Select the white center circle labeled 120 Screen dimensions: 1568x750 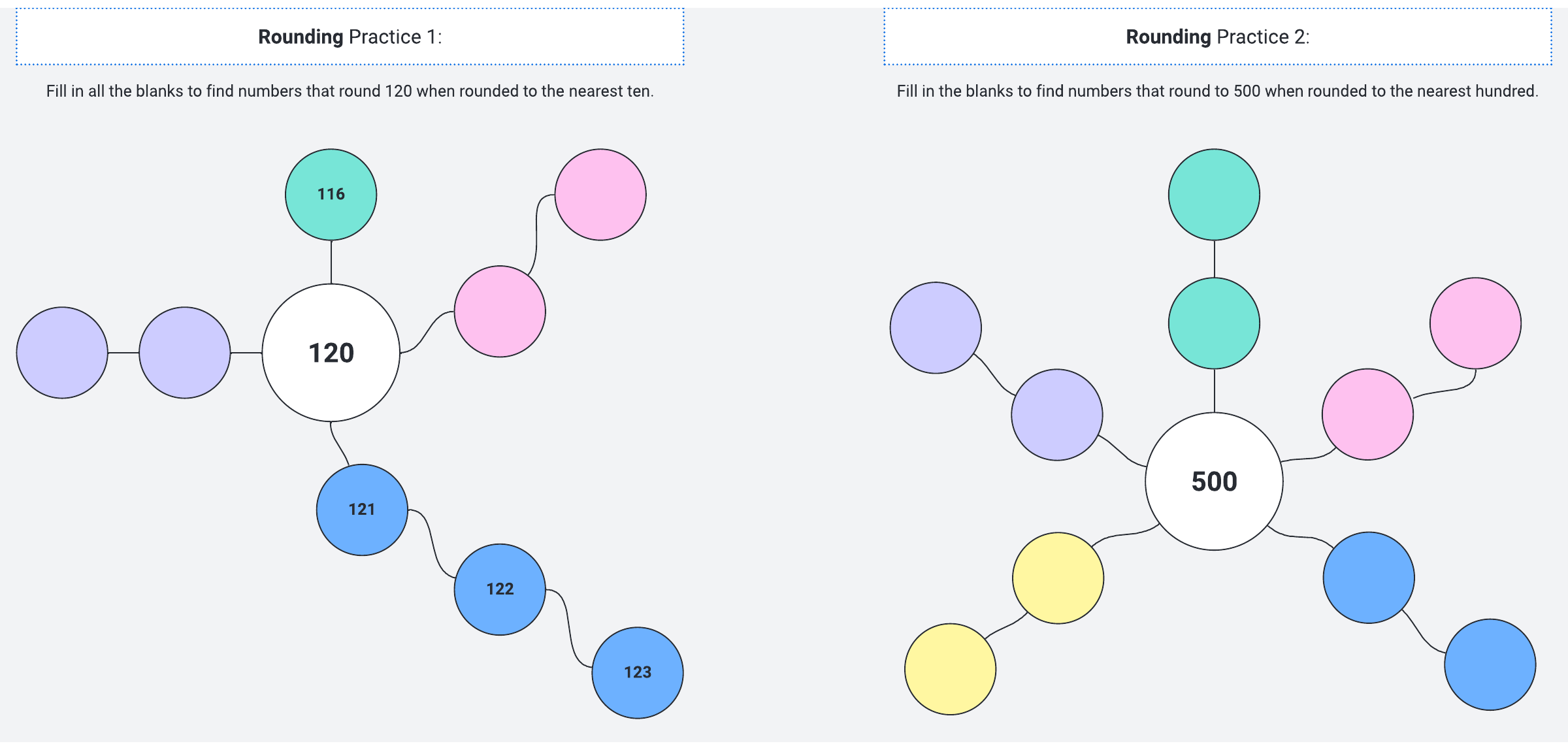331,353
